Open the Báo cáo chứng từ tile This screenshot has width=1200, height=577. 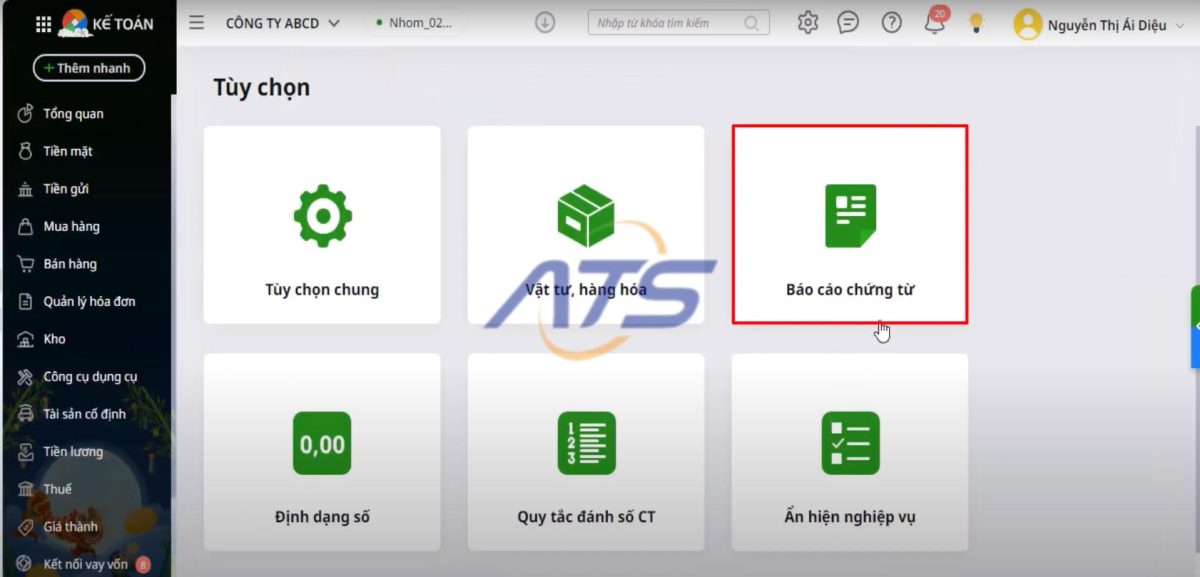pos(850,224)
